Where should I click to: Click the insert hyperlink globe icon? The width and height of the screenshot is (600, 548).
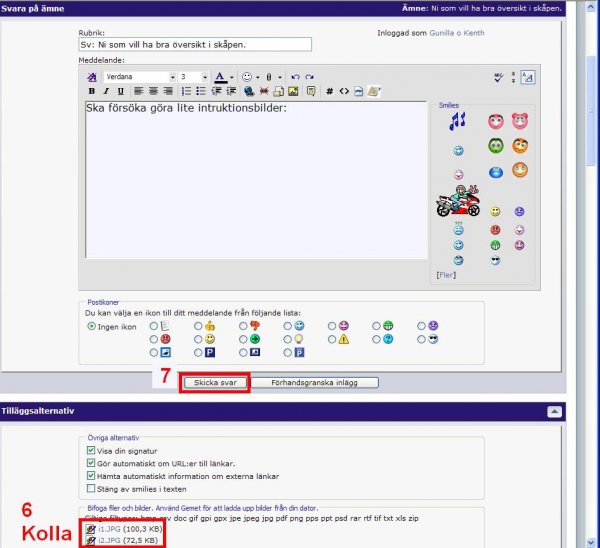pyautogui.click(x=248, y=91)
